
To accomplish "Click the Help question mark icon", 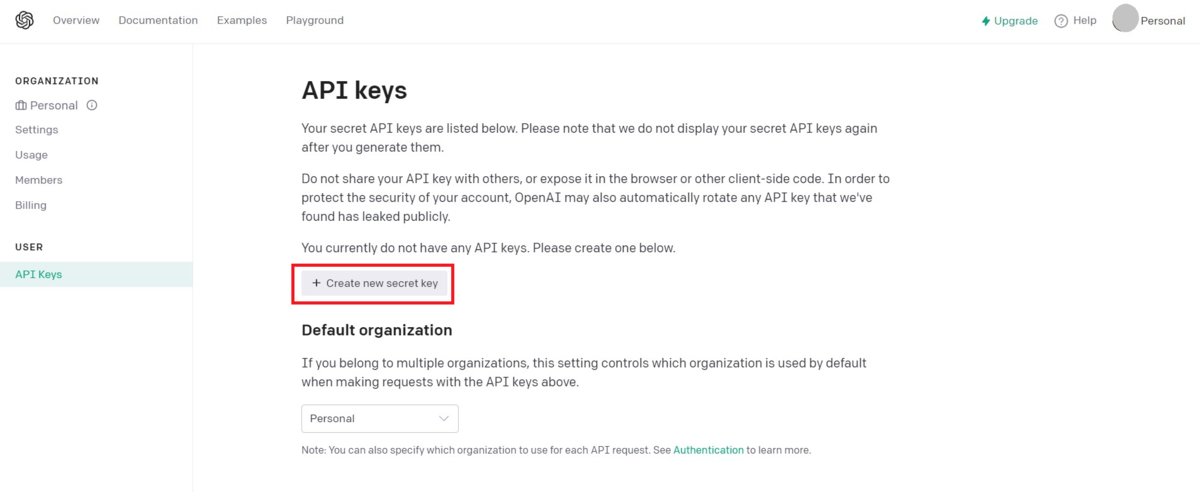I will point(1061,21).
